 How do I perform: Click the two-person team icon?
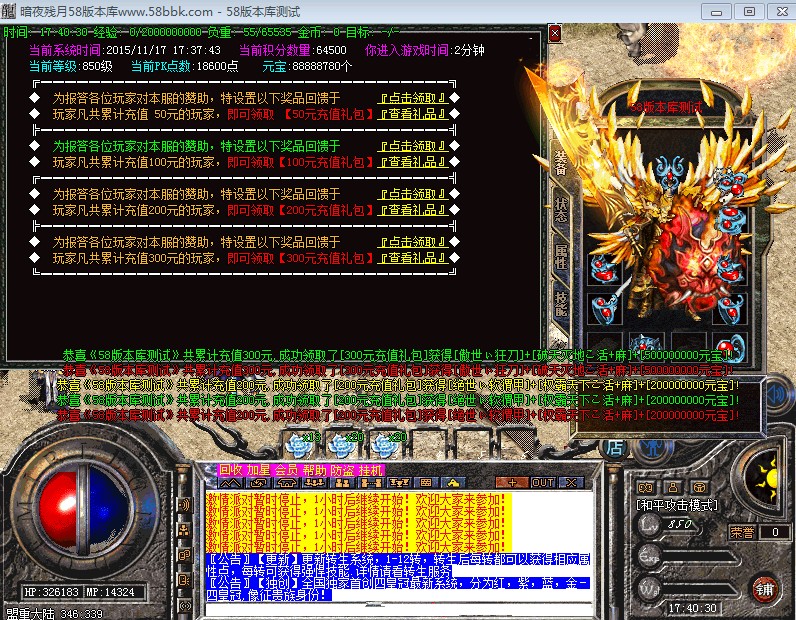[x=343, y=483]
